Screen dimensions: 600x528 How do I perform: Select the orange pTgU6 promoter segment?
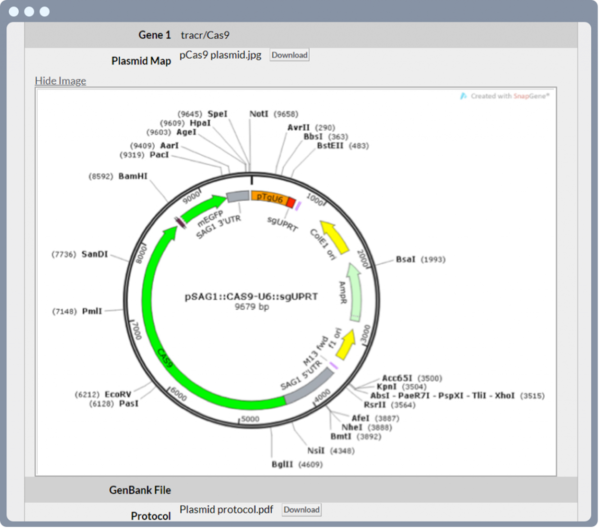tap(268, 199)
